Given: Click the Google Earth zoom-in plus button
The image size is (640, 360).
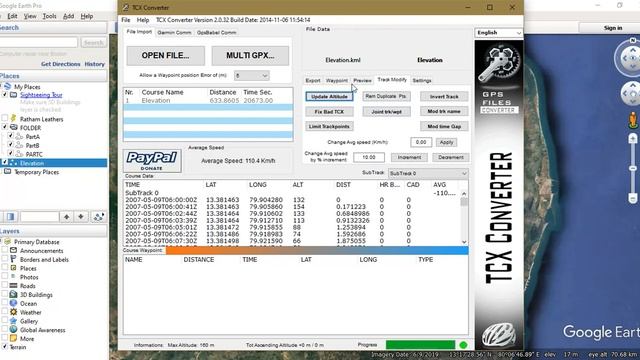Looking at the screenshot, I should 633,139.
